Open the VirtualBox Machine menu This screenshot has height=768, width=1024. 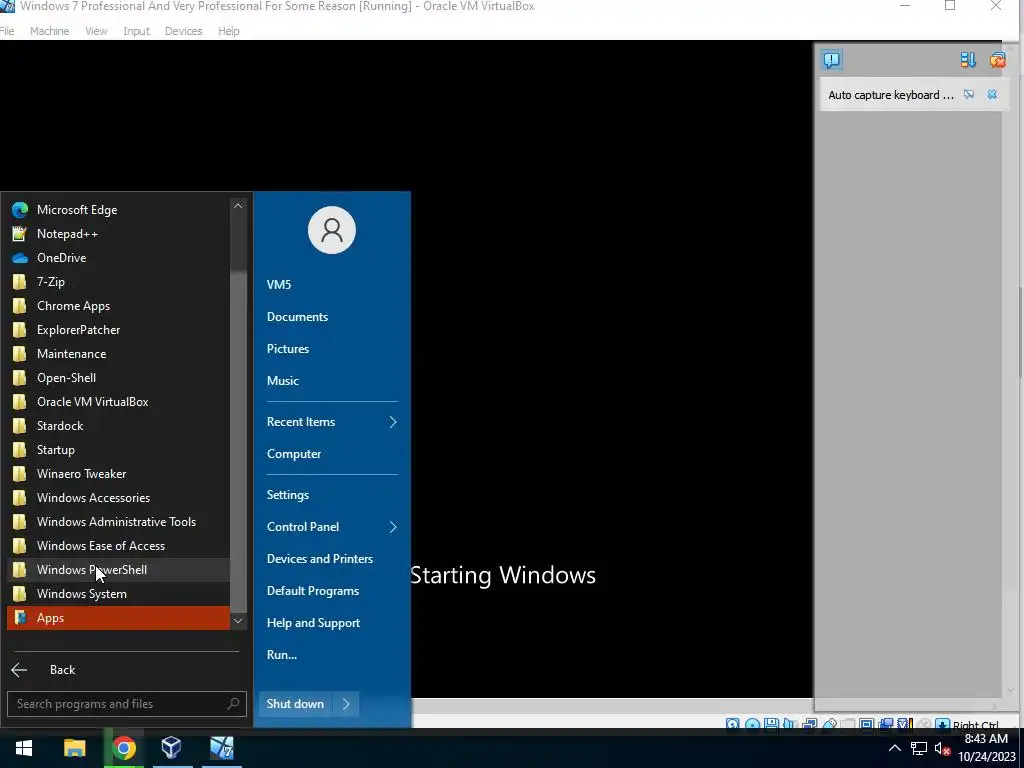pyautogui.click(x=50, y=31)
